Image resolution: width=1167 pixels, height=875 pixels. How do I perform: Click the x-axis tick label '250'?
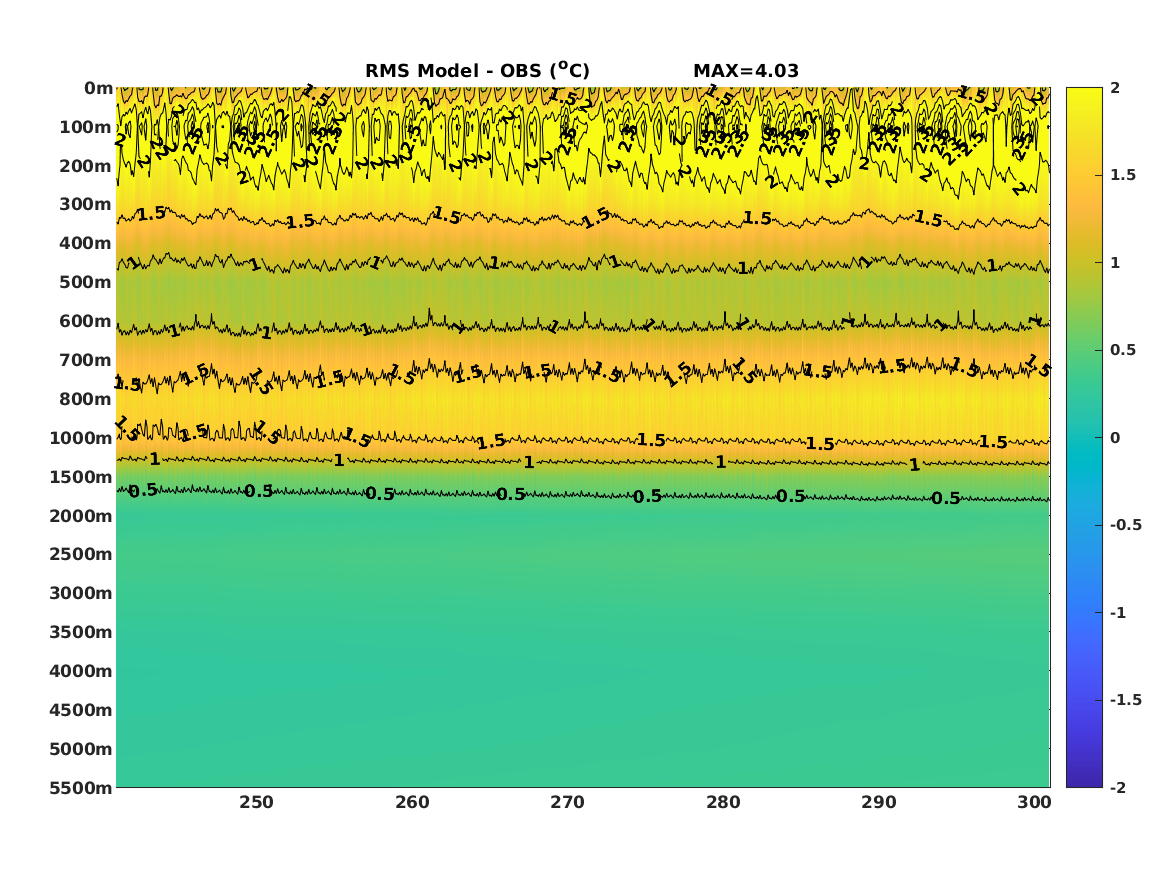click(257, 802)
